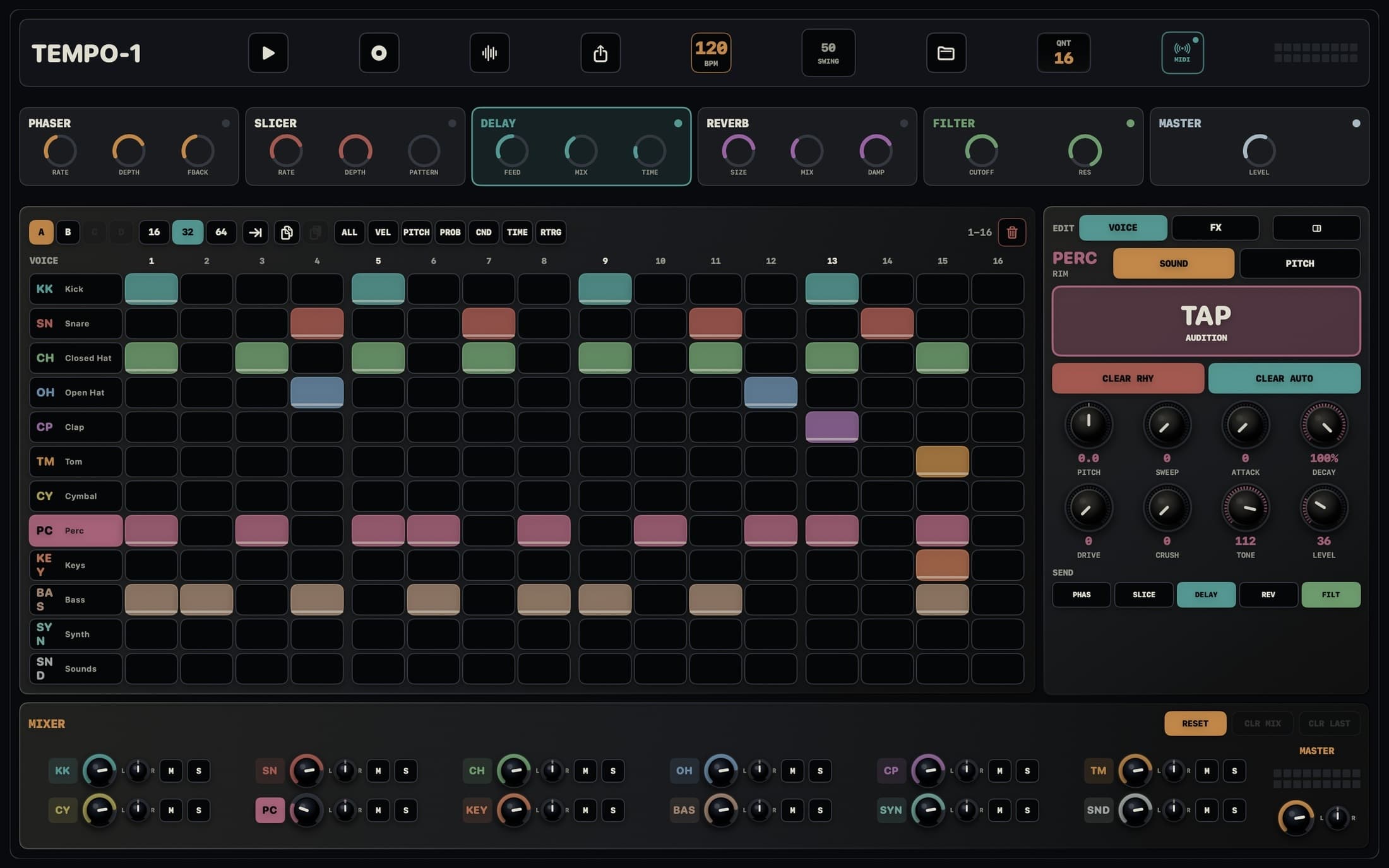Select the Keys voice row
Viewport: 1389px width, 868px height.
(76, 565)
